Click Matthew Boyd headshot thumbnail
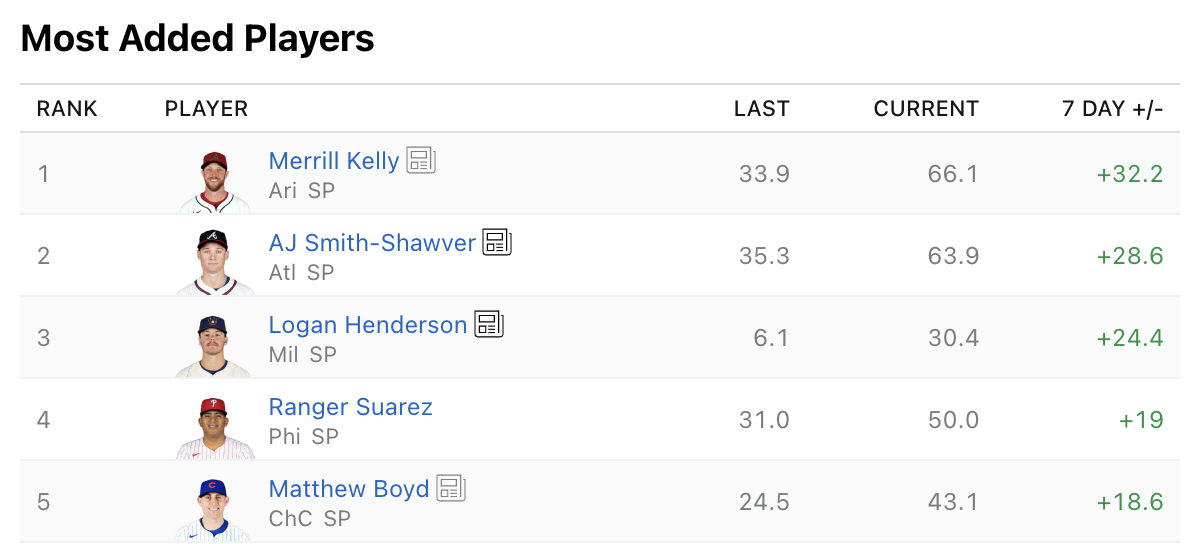 tap(213, 510)
